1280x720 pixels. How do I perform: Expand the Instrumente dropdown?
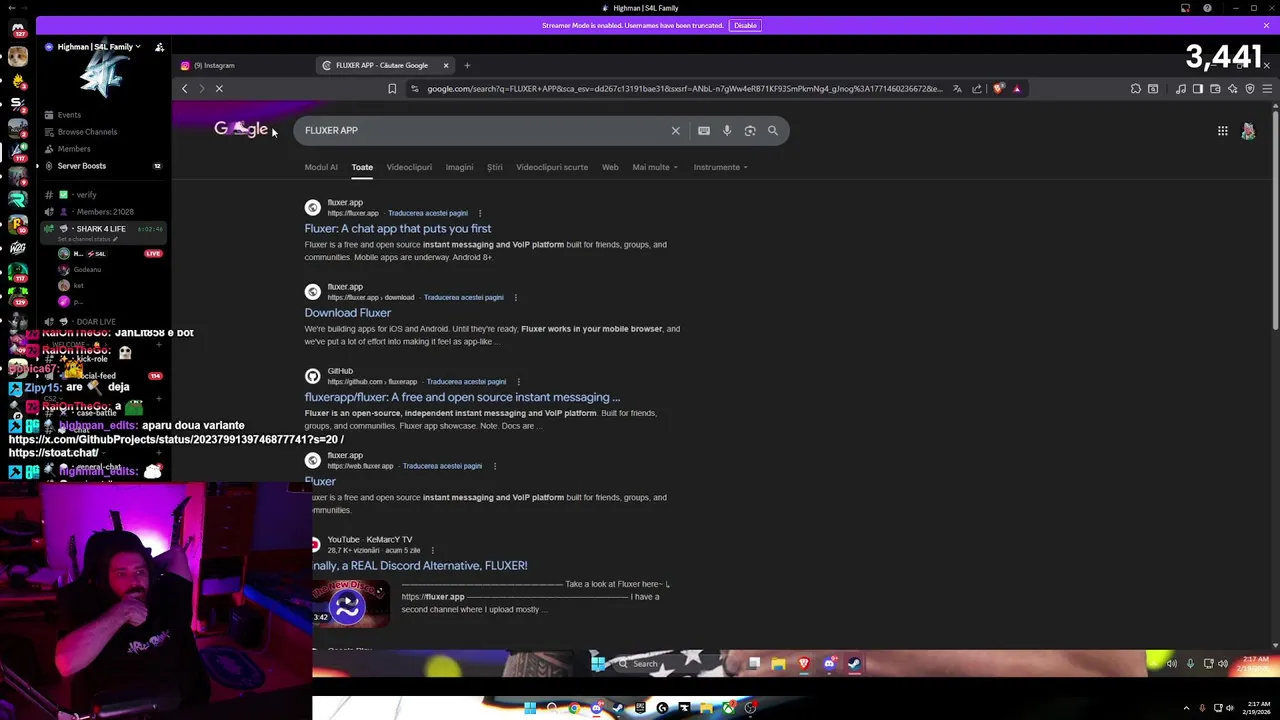pos(721,167)
